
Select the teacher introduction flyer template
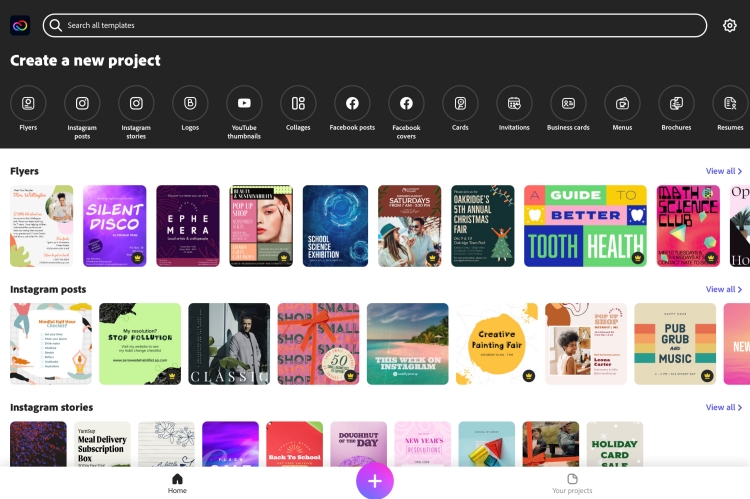pos(42,226)
